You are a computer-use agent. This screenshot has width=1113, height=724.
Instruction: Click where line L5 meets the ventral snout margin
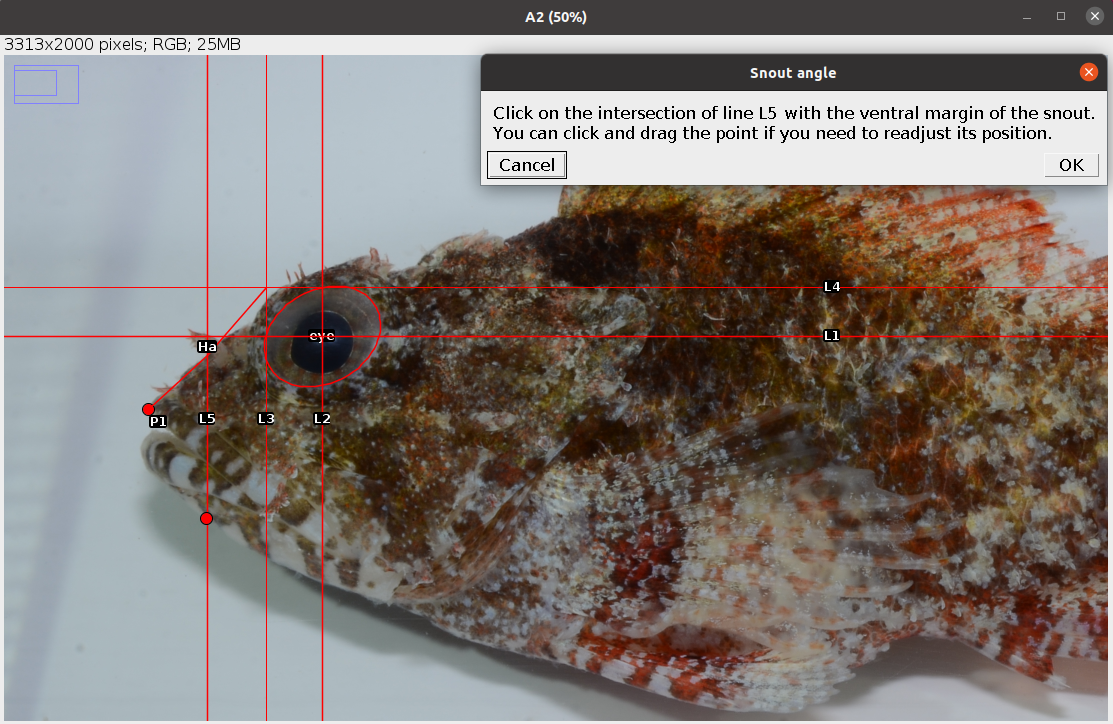(x=207, y=518)
